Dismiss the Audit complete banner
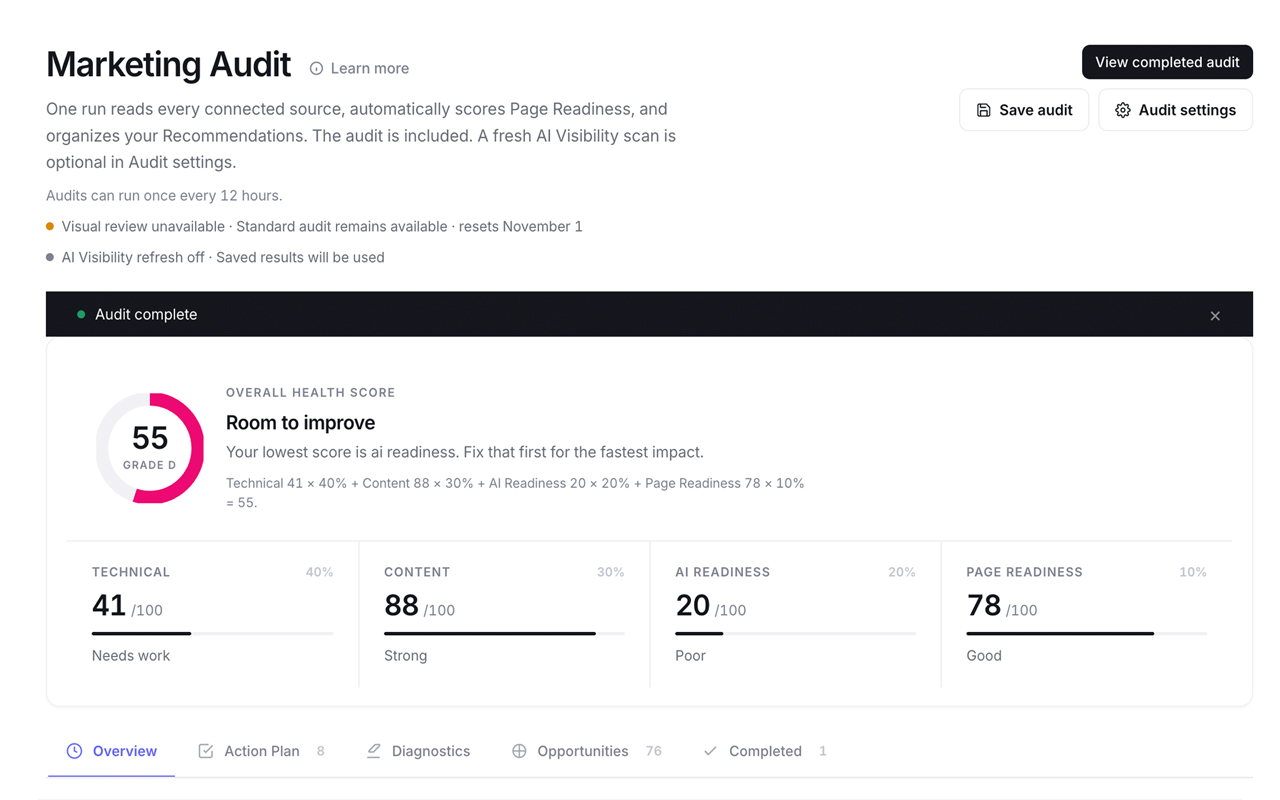Image resolution: width=1280 pixels, height=800 pixels. click(1215, 316)
